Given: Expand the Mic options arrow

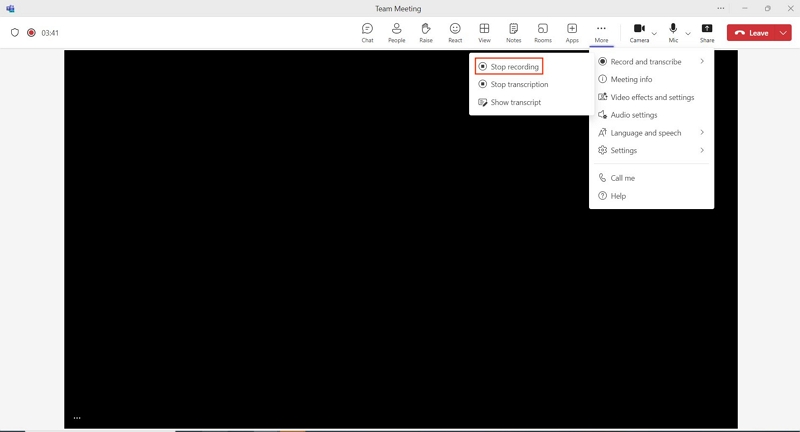Looking at the screenshot, I should click(x=688, y=34).
